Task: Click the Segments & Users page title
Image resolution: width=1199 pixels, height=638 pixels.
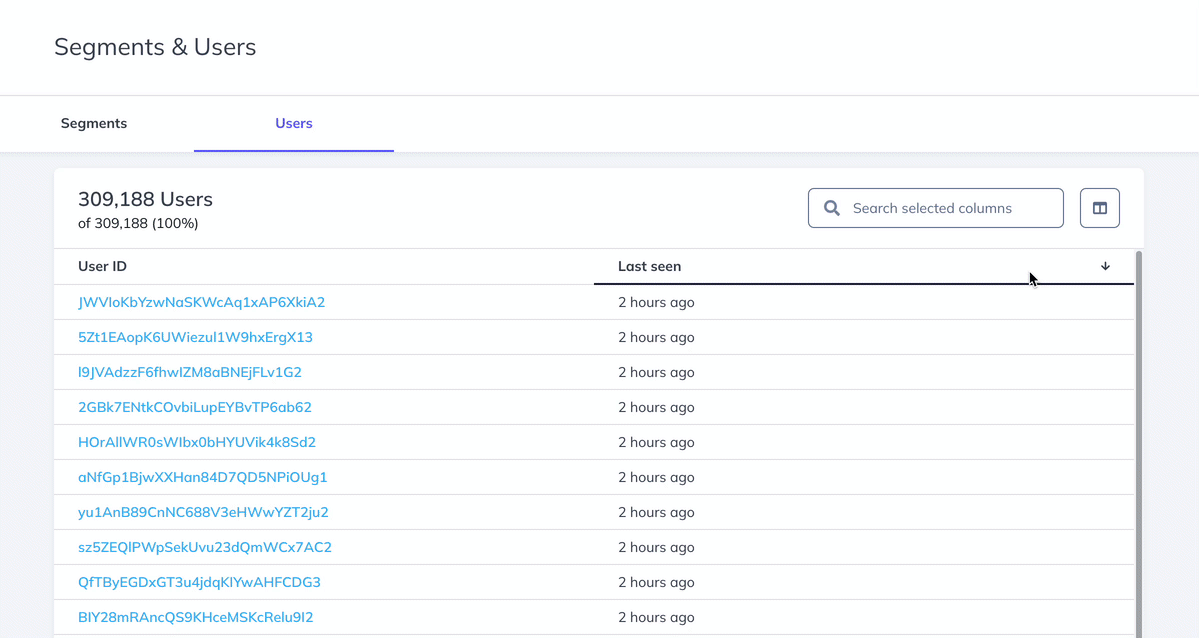Action: [x=155, y=47]
